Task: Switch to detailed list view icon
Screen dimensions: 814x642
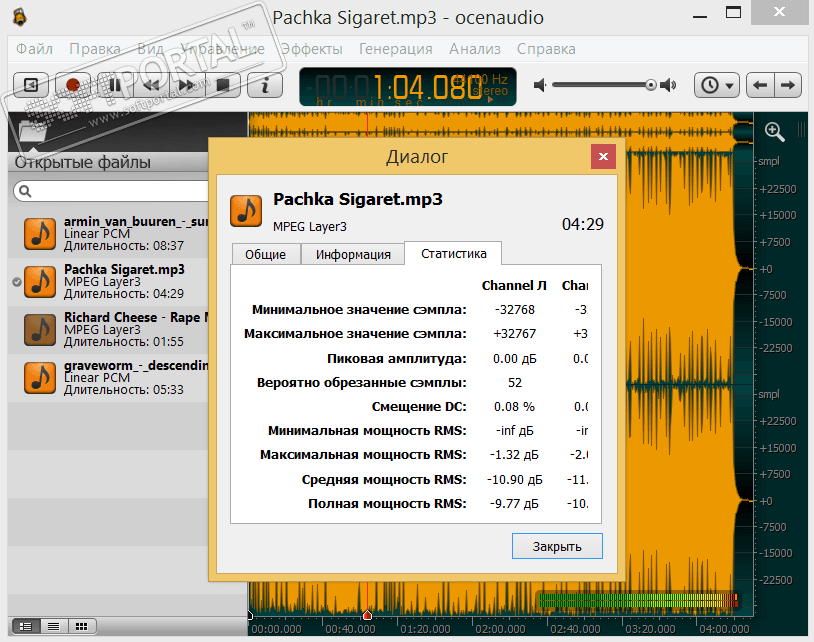Action: coord(25,626)
